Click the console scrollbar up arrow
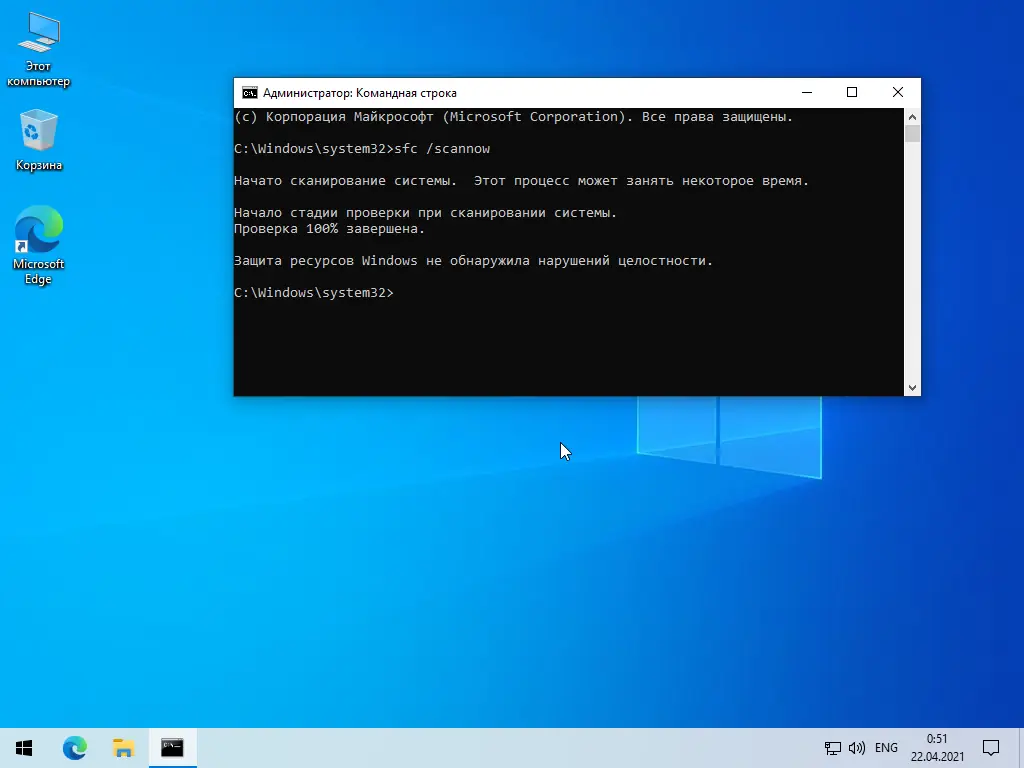The width and height of the screenshot is (1024, 768). coord(912,117)
